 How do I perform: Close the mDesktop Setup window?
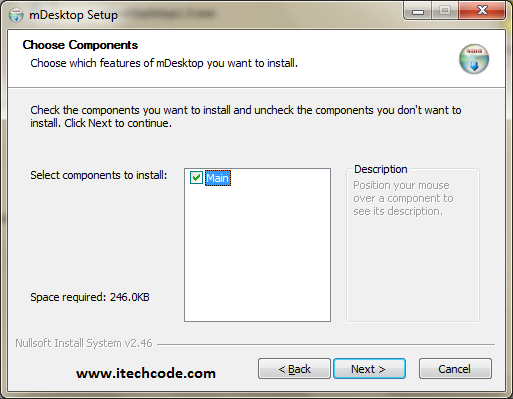coord(482,11)
